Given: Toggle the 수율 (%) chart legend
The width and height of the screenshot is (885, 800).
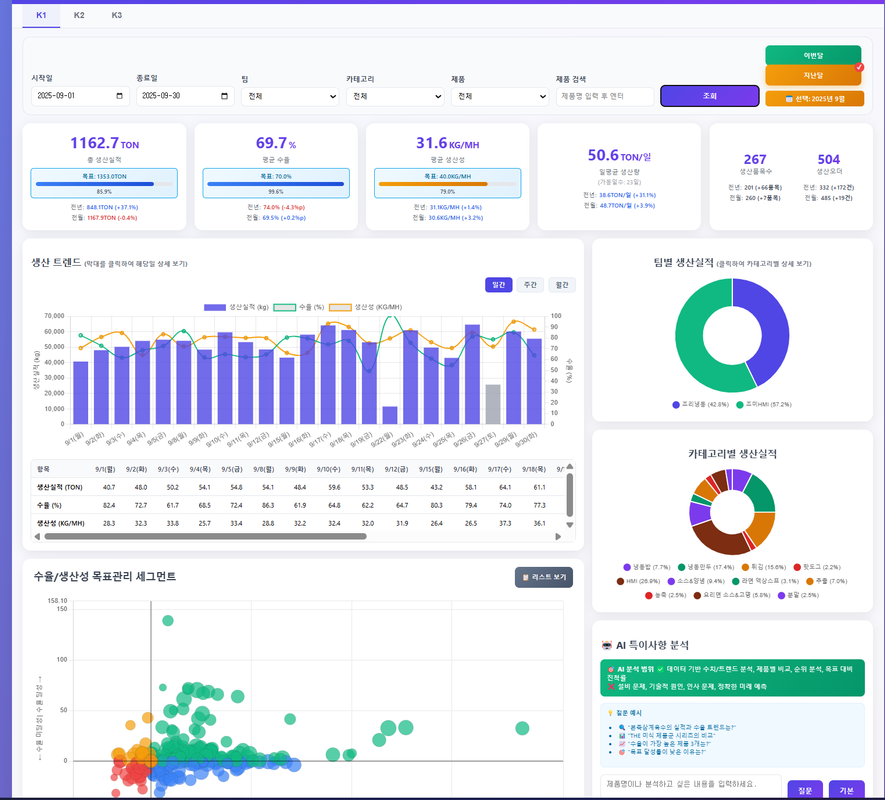Looking at the screenshot, I should coord(299,307).
